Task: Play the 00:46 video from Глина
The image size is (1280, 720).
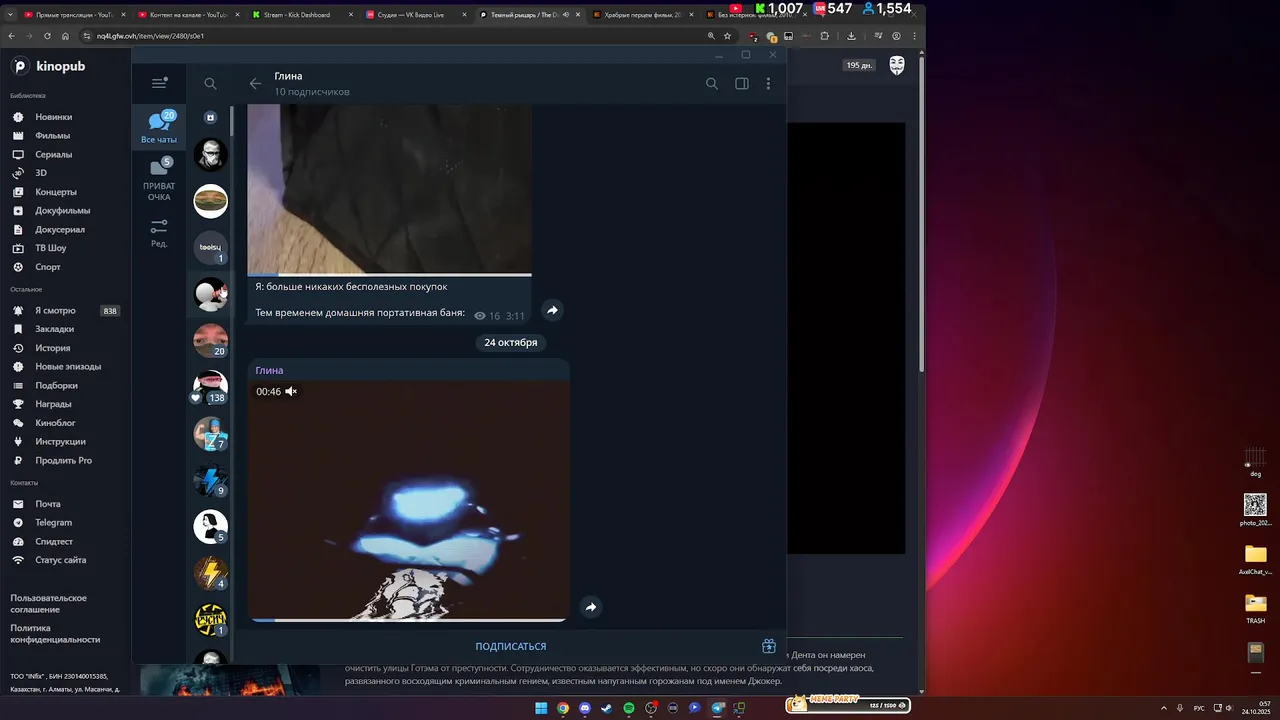Action: tap(408, 500)
